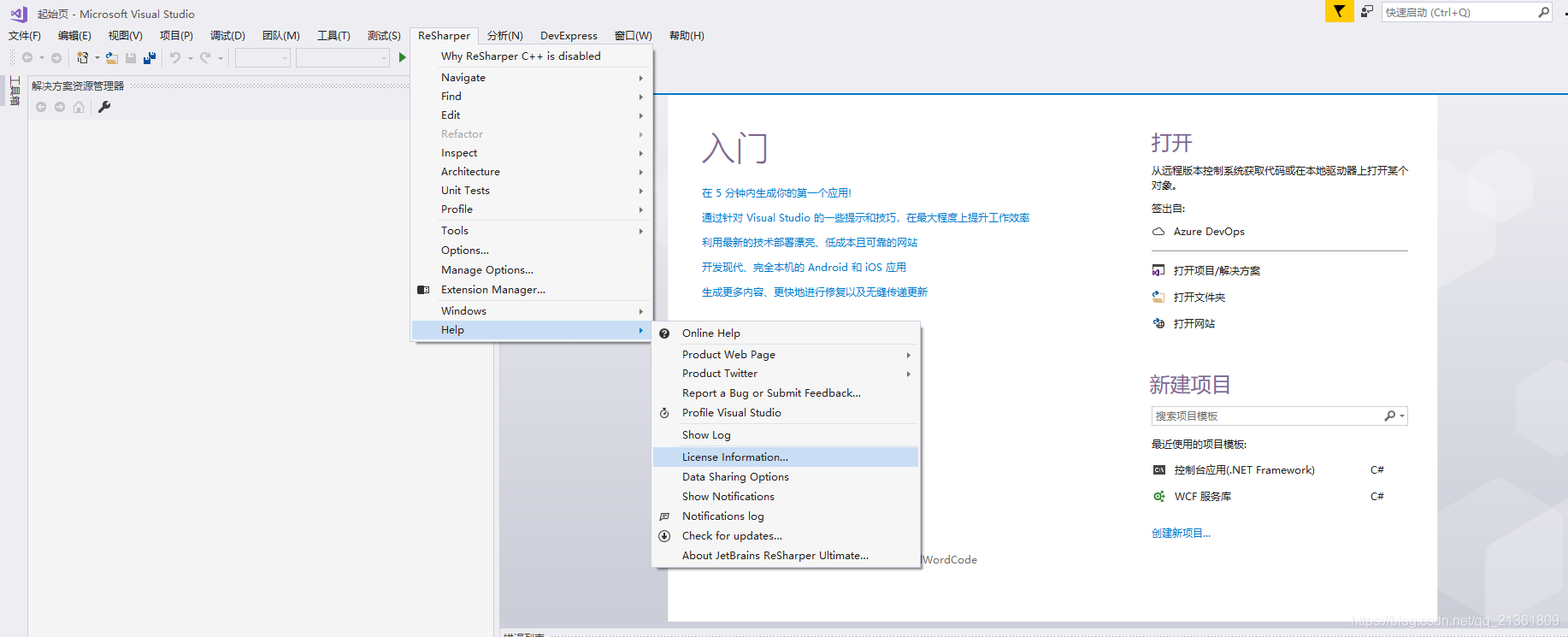Click the 工具箱 vertical side tab
This screenshot has height=637, width=1568.
pos(15,91)
